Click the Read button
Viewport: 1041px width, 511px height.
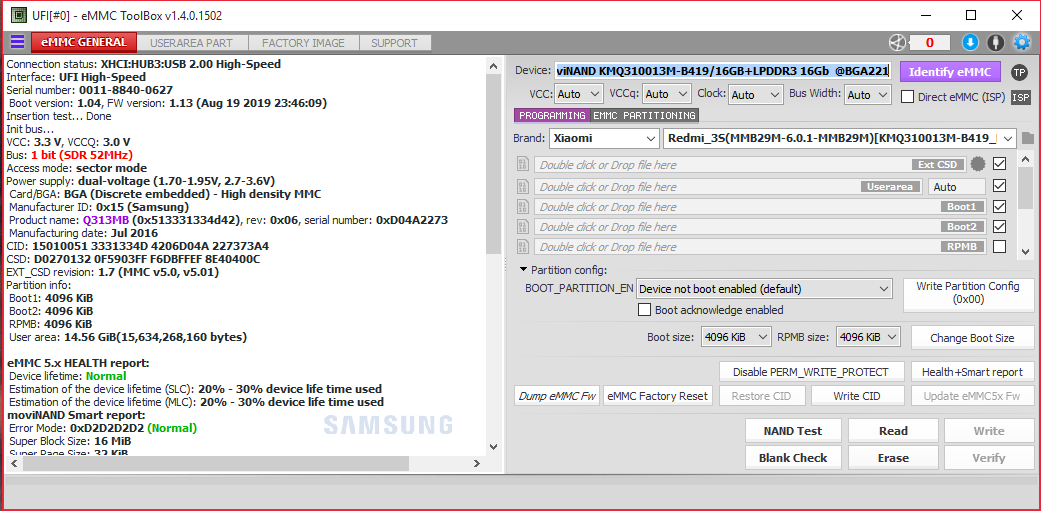[x=893, y=431]
